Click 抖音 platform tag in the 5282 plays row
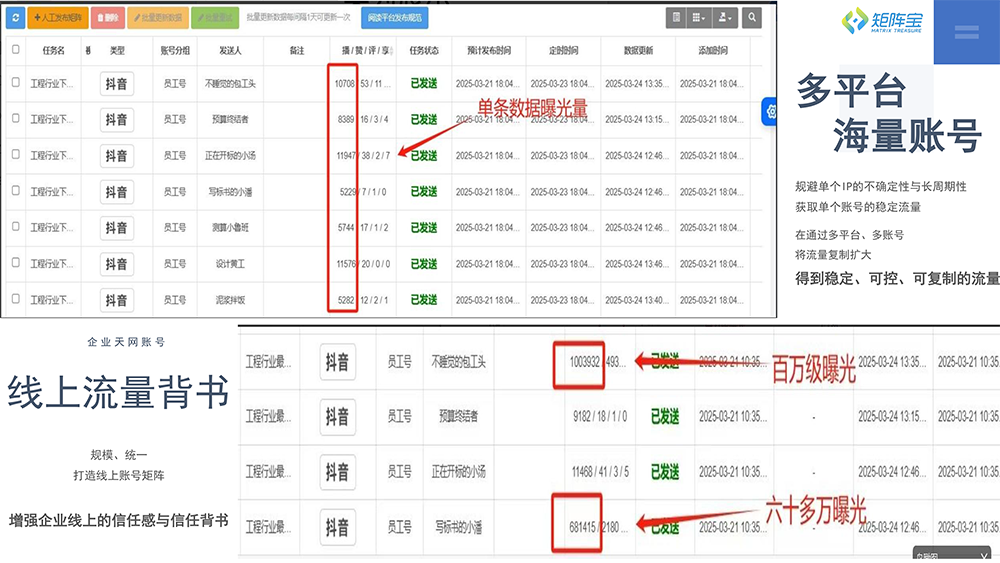 coord(117,300)
